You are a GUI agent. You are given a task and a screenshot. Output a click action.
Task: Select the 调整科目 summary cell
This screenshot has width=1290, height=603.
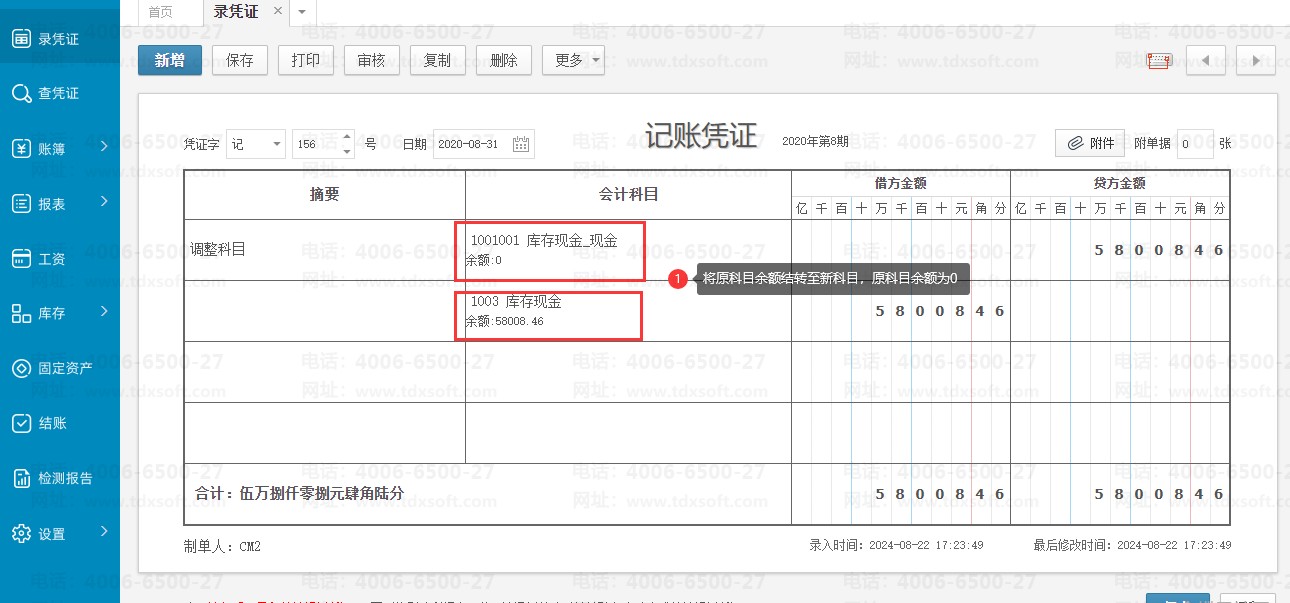[325, 250]
